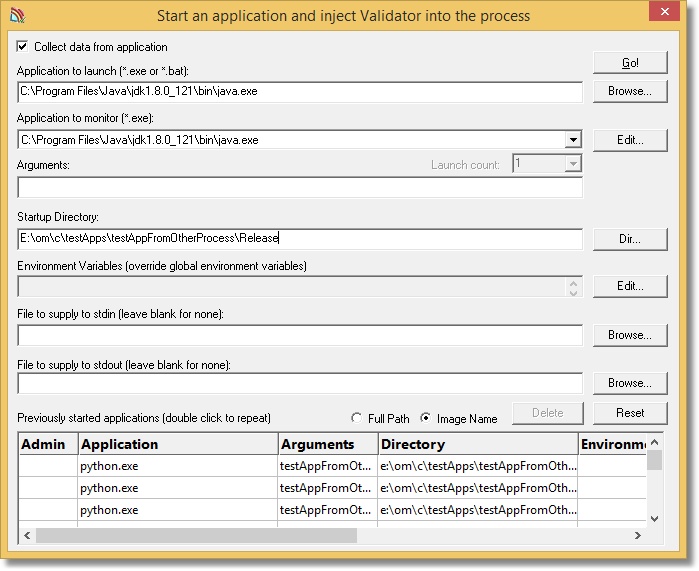This screenshot has width=699, height=571.
Task: Click the list's vertical scroll down arrow
Action: 654,518
